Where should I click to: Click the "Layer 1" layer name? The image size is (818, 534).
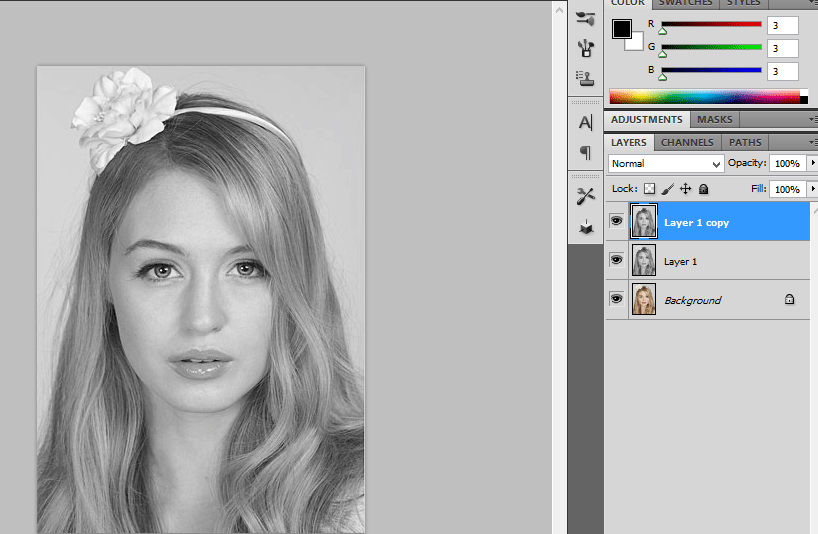(x=680, y=262)
